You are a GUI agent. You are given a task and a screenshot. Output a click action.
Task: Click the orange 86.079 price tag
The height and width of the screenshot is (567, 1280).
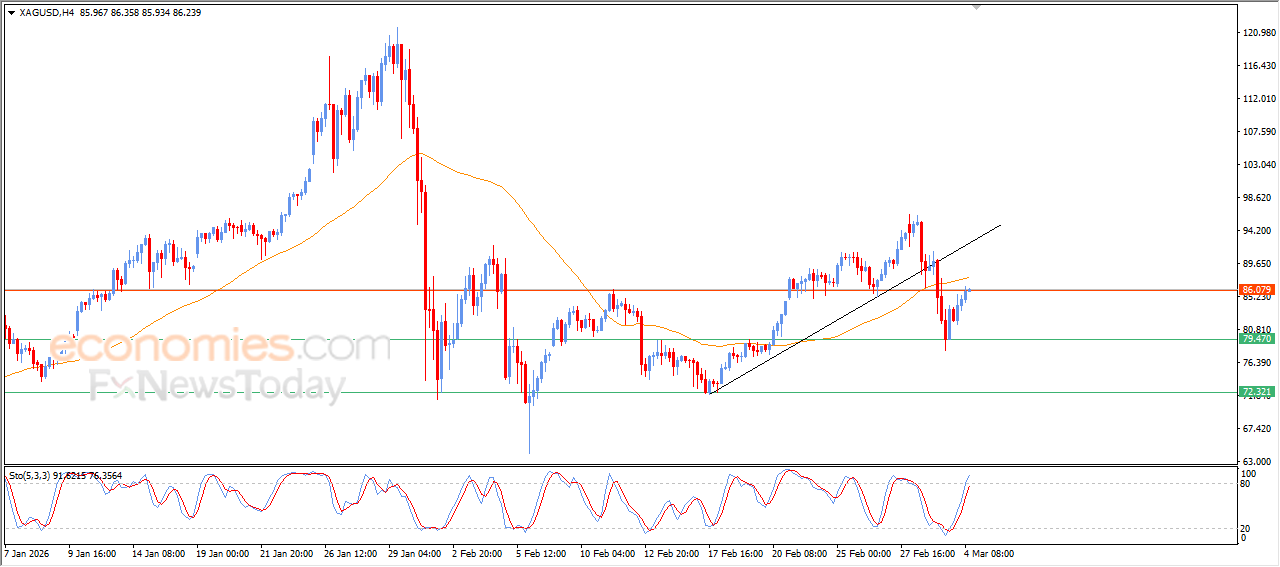click(1256, 290)
